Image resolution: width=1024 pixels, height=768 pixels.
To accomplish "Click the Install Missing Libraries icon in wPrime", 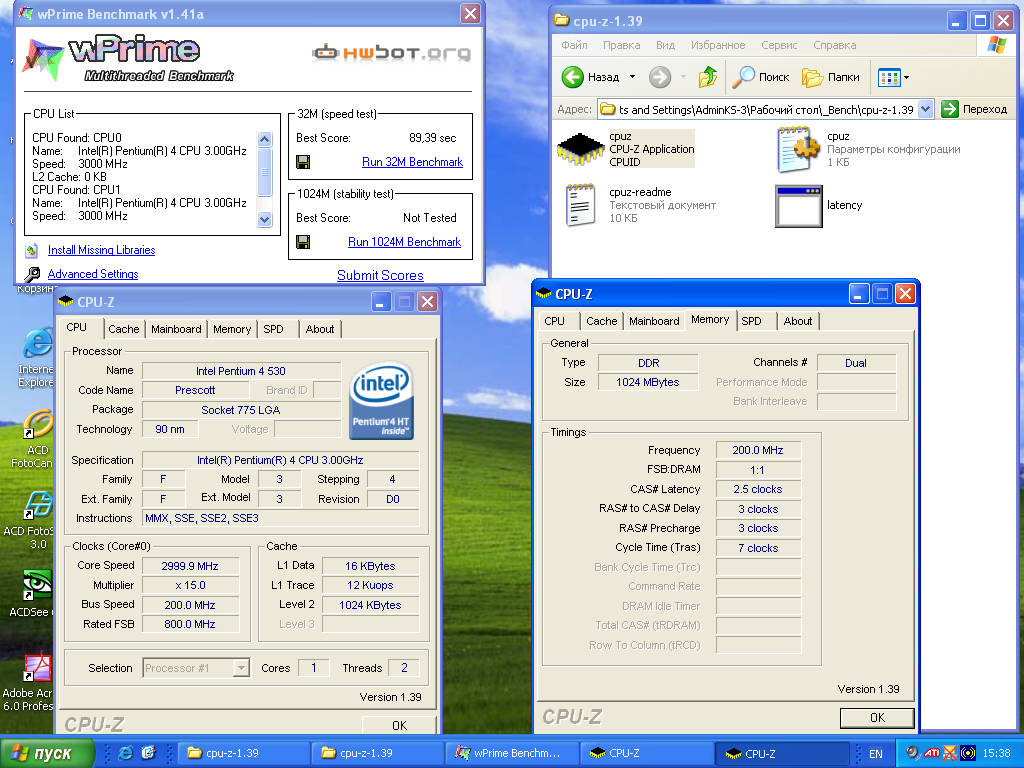I will pos(31,250).
